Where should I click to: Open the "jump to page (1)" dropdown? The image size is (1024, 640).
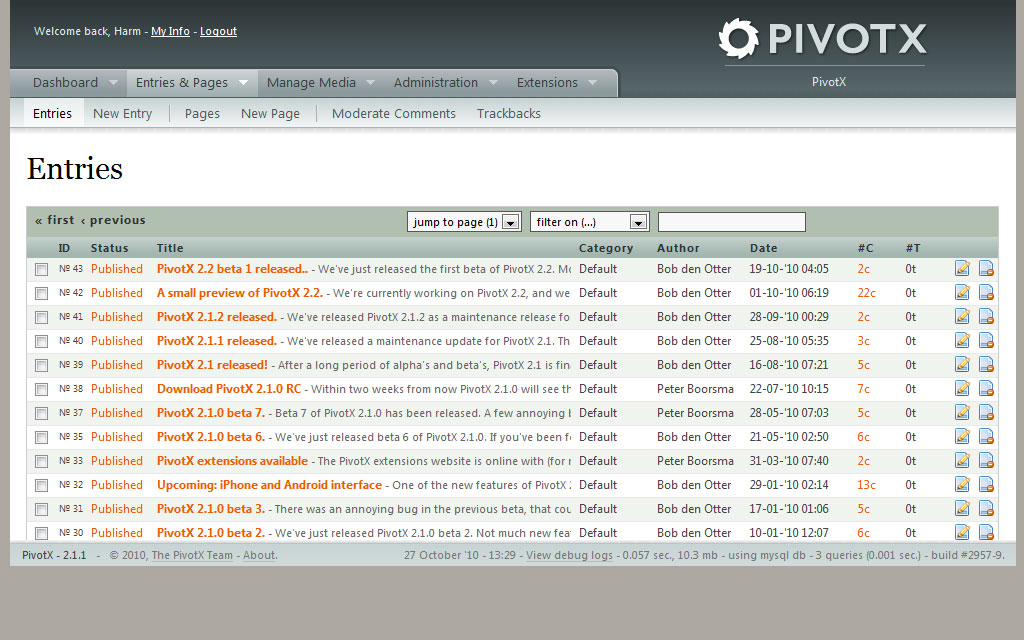(463, 221)
